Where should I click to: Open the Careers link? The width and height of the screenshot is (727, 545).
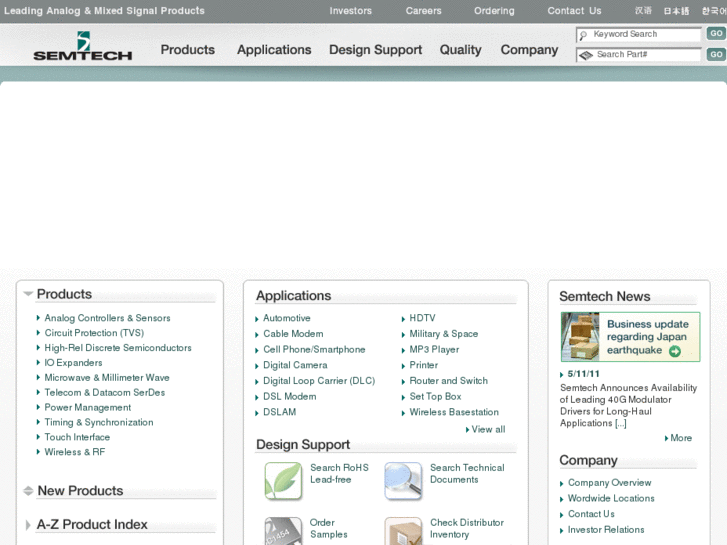point(423,11)
